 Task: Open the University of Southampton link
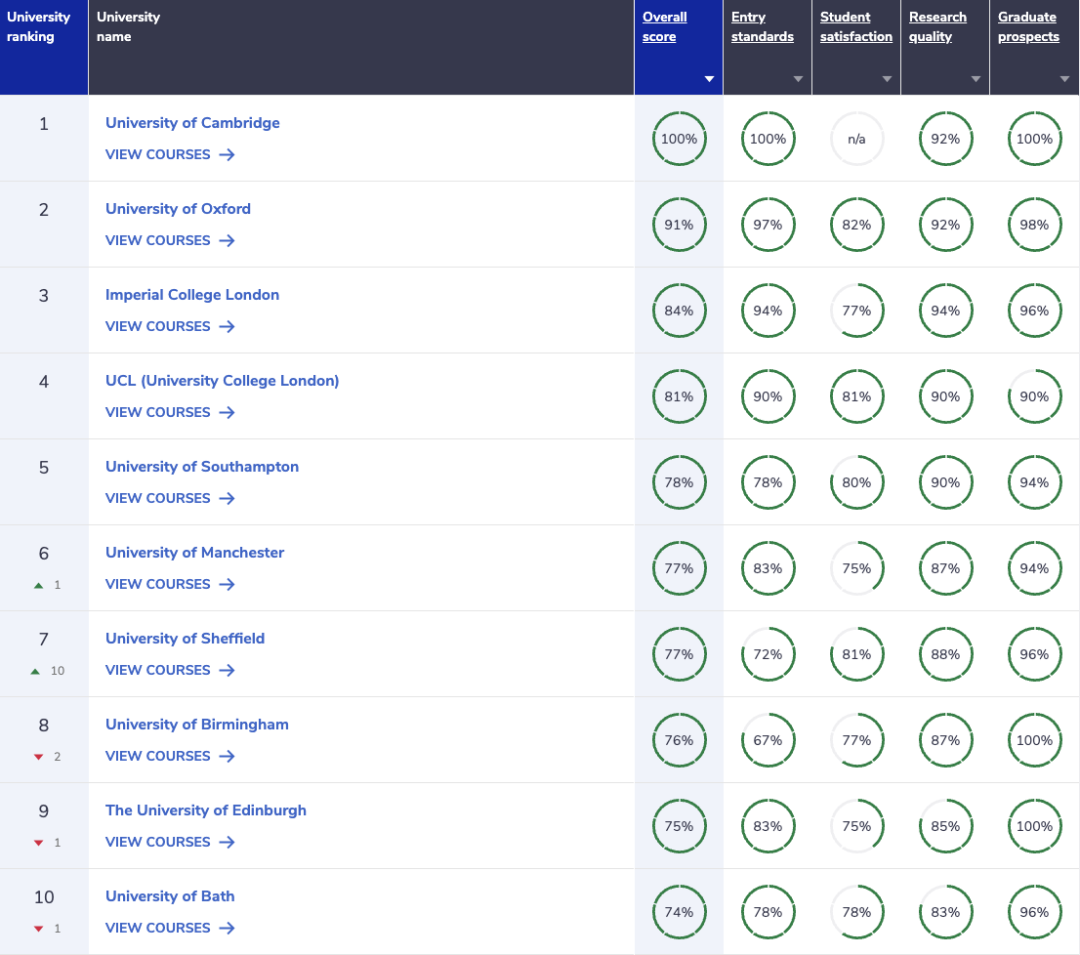pos(202,467)
